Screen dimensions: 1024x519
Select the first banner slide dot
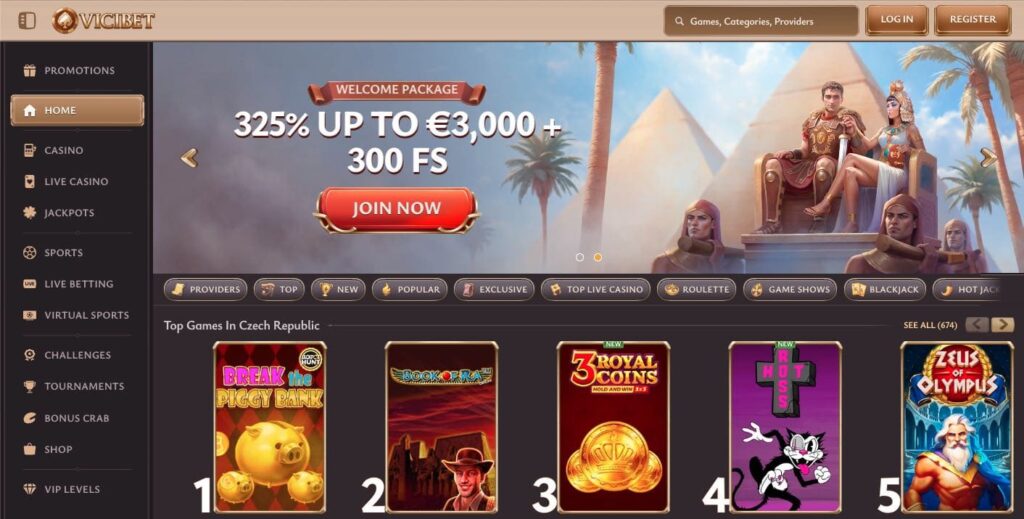pyautogui.click(x=579, y=257)
